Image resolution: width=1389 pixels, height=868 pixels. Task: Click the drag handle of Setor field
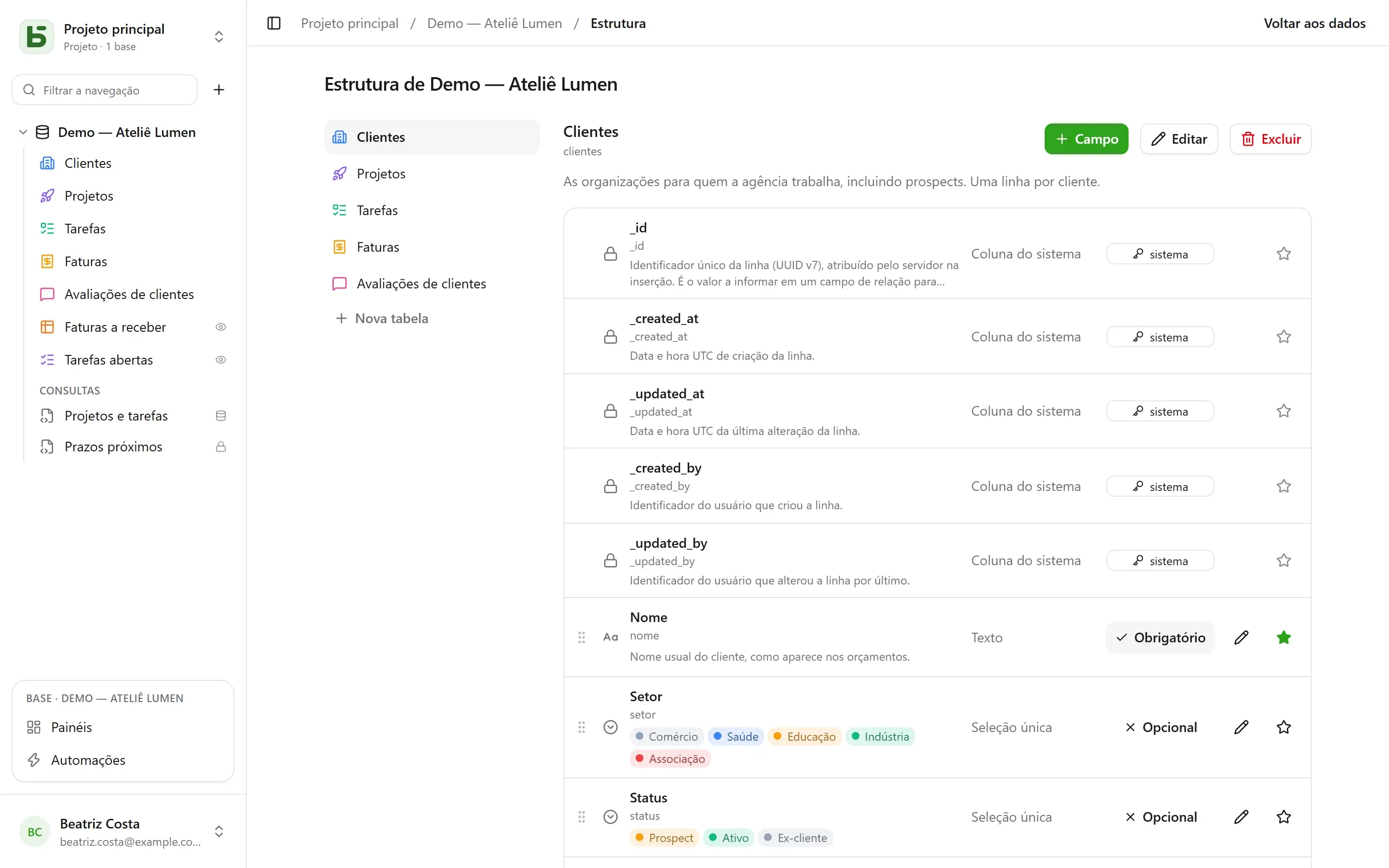coord(582,727)
